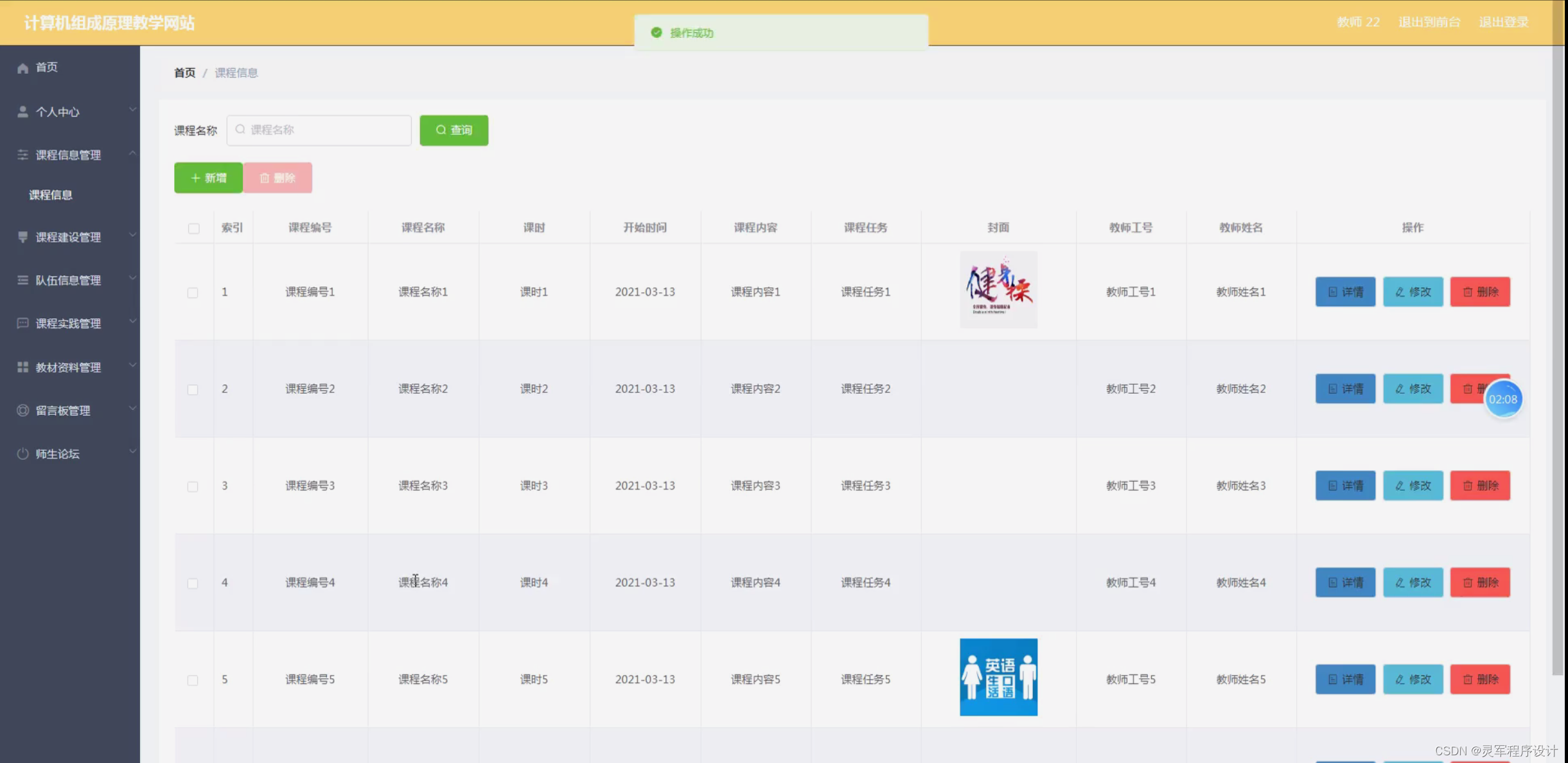Screen dimensions: 1568x763
Task: Click the person icon for 个人中心
Action: click(x=23, y=112)
